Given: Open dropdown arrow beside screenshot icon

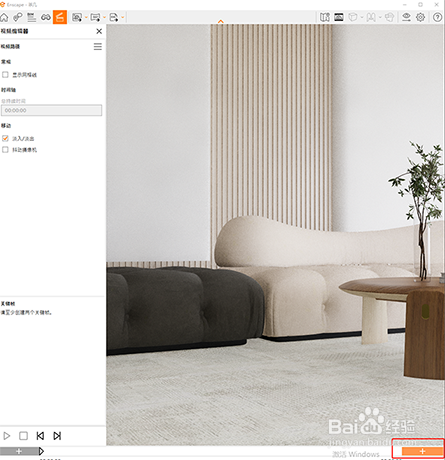Looking at the screenshot, I should 86,17.
